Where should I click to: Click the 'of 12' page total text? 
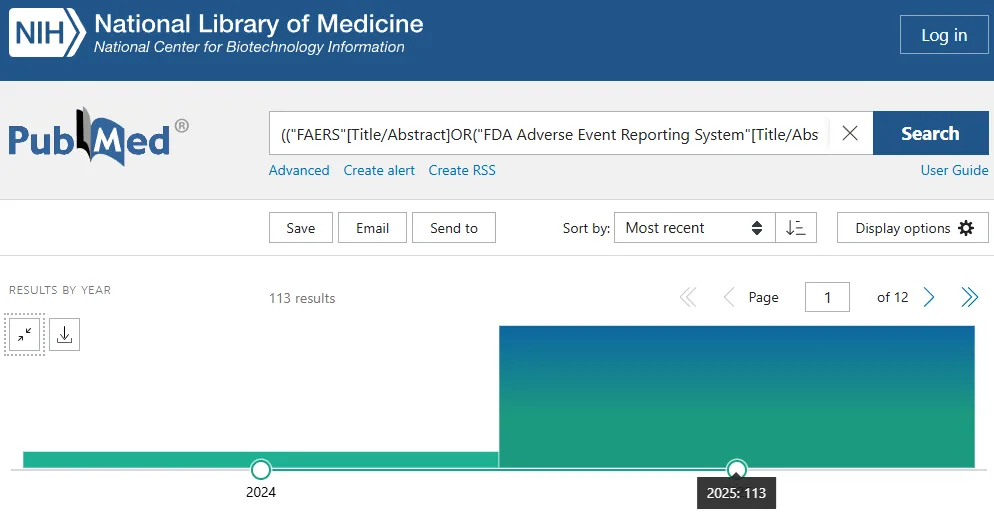coord(893,297)
